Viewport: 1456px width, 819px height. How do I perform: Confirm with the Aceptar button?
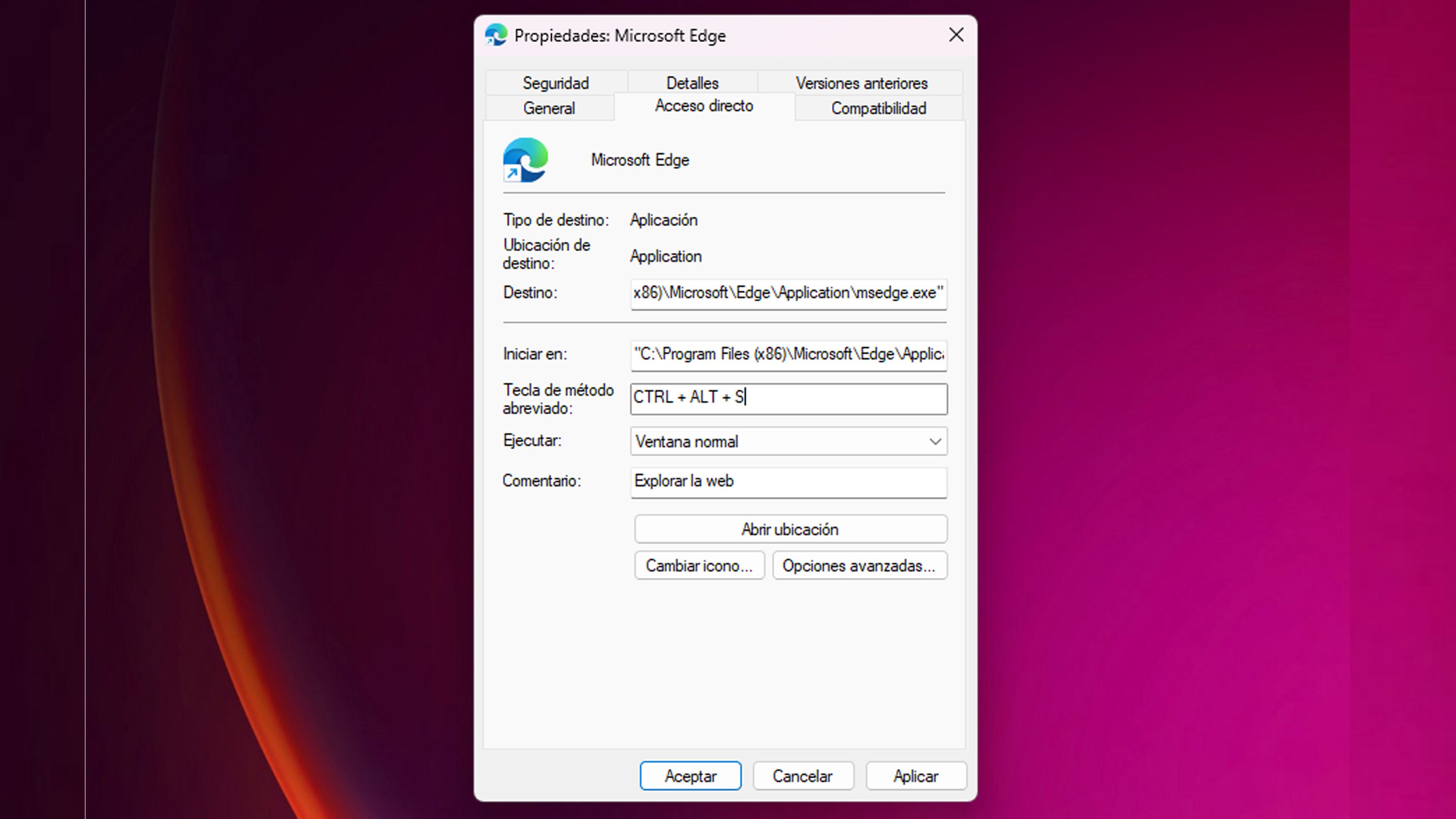(690, 775)
